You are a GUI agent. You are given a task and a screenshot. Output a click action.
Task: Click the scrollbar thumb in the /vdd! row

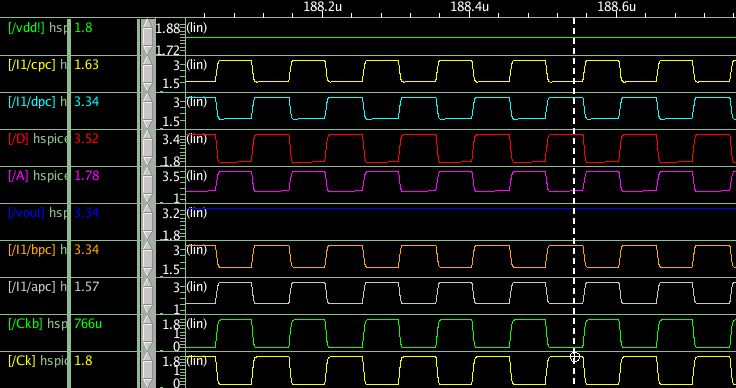coord(147,37)
